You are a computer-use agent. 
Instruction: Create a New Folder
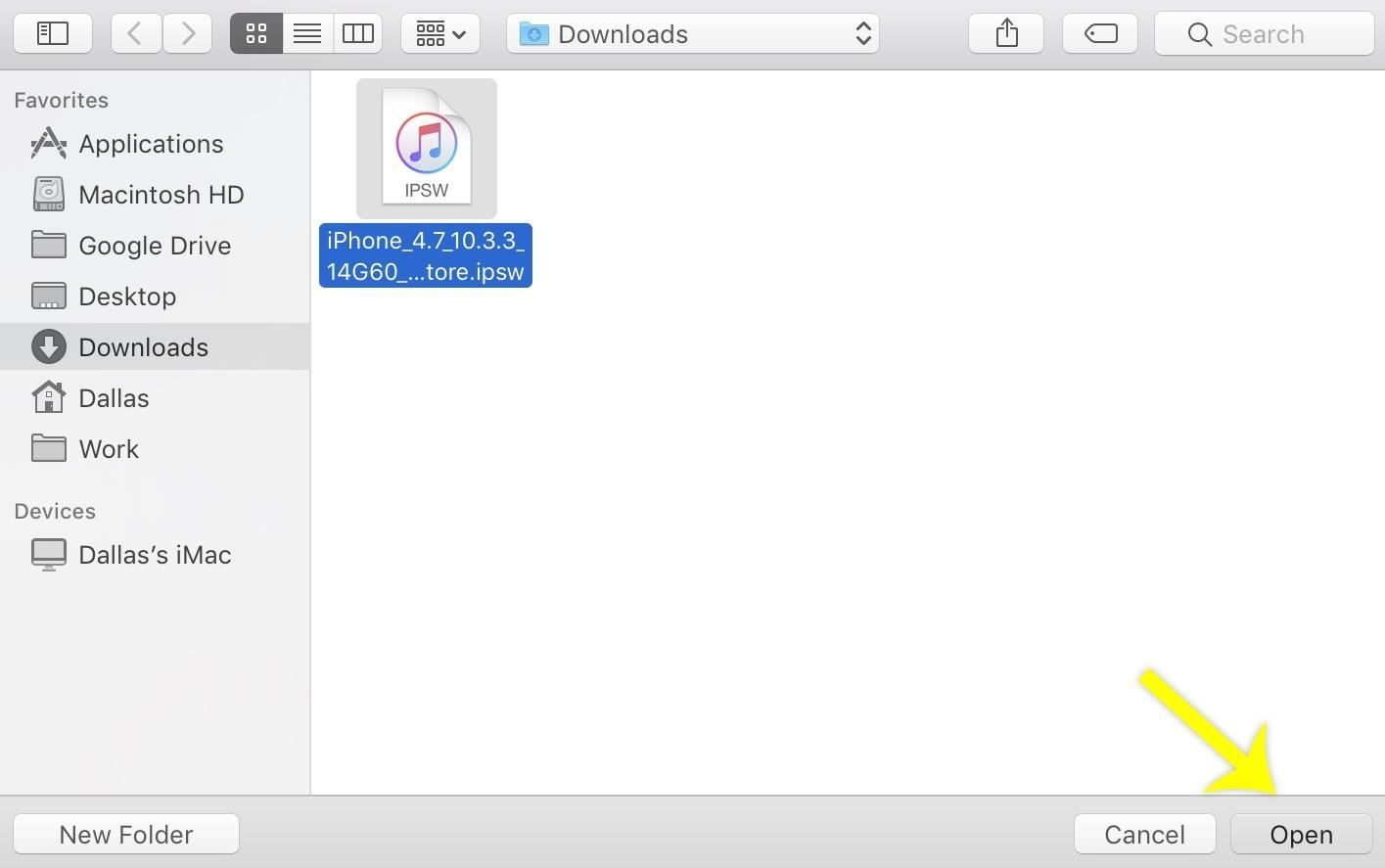126,835
